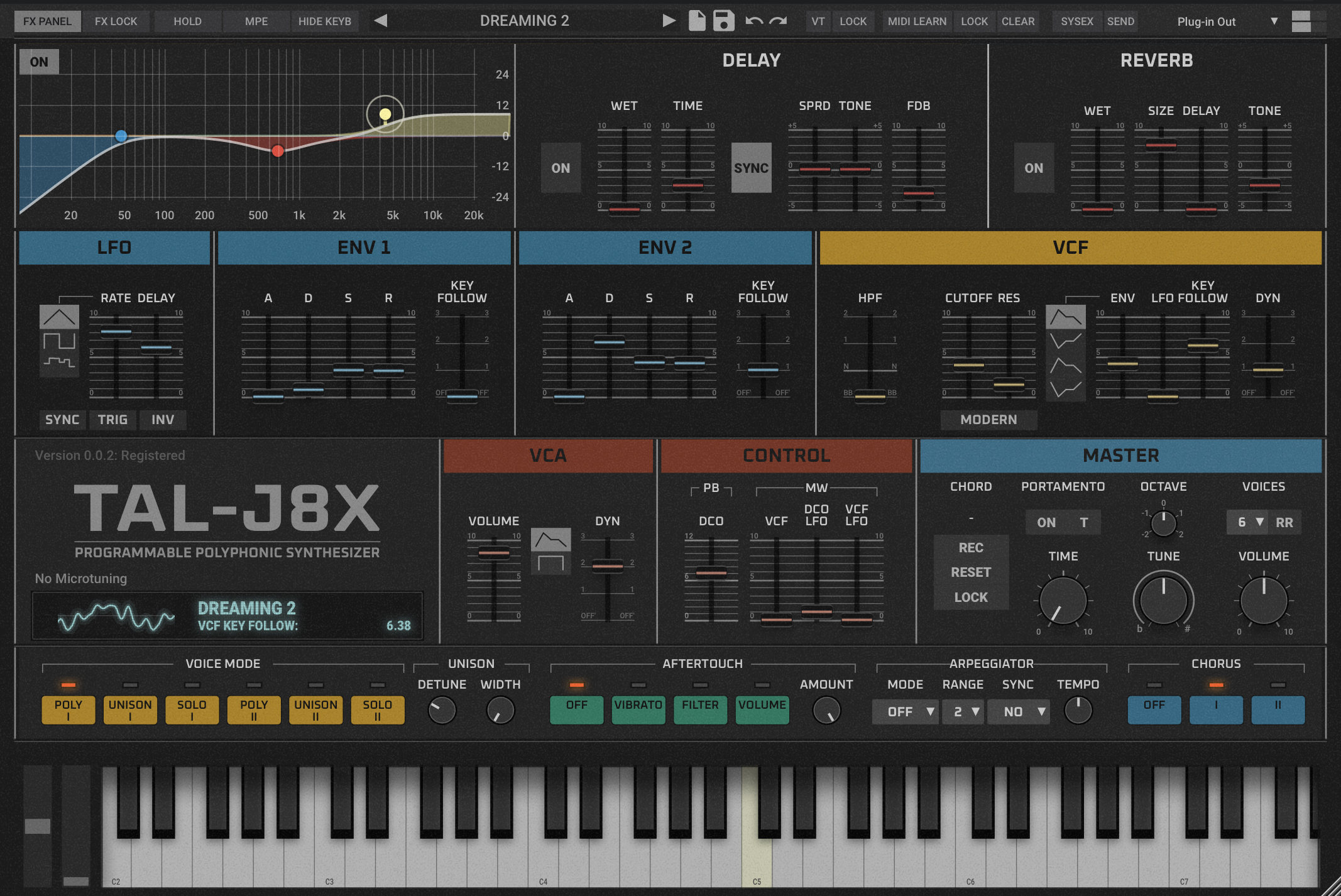
Task: Select the LFO triangle waveform icon
Action: [x=59, y=317]
